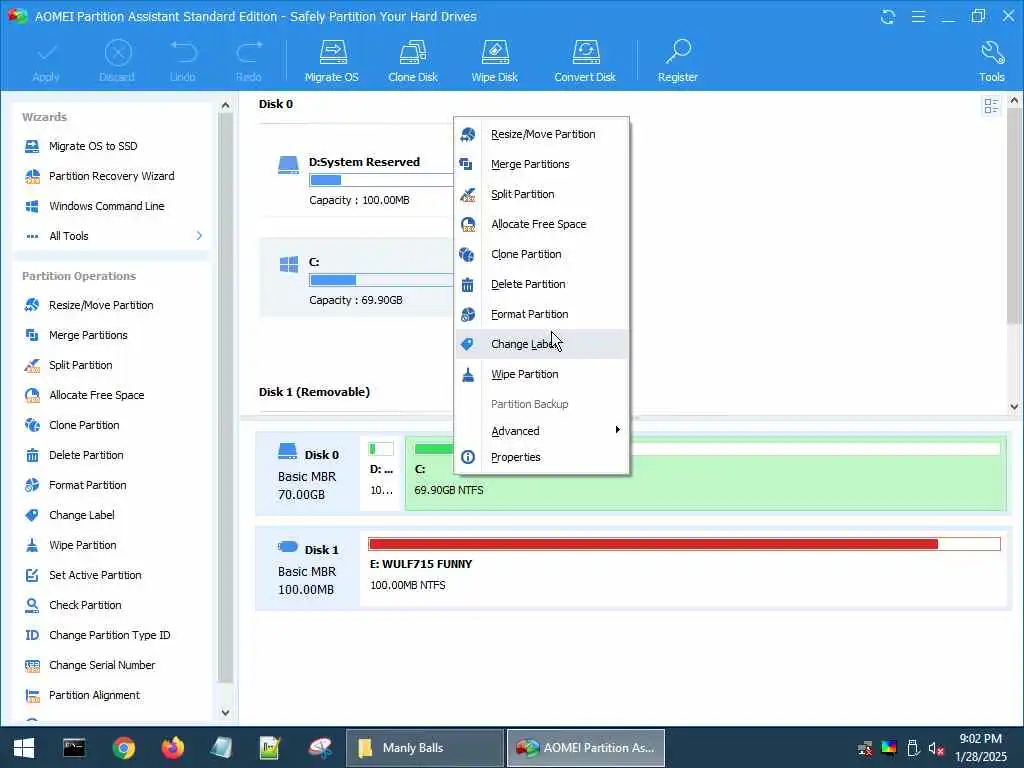Screen dimensions: 1024x768
Task: Open the Partition Recovery Wizard
Action: 110,176
